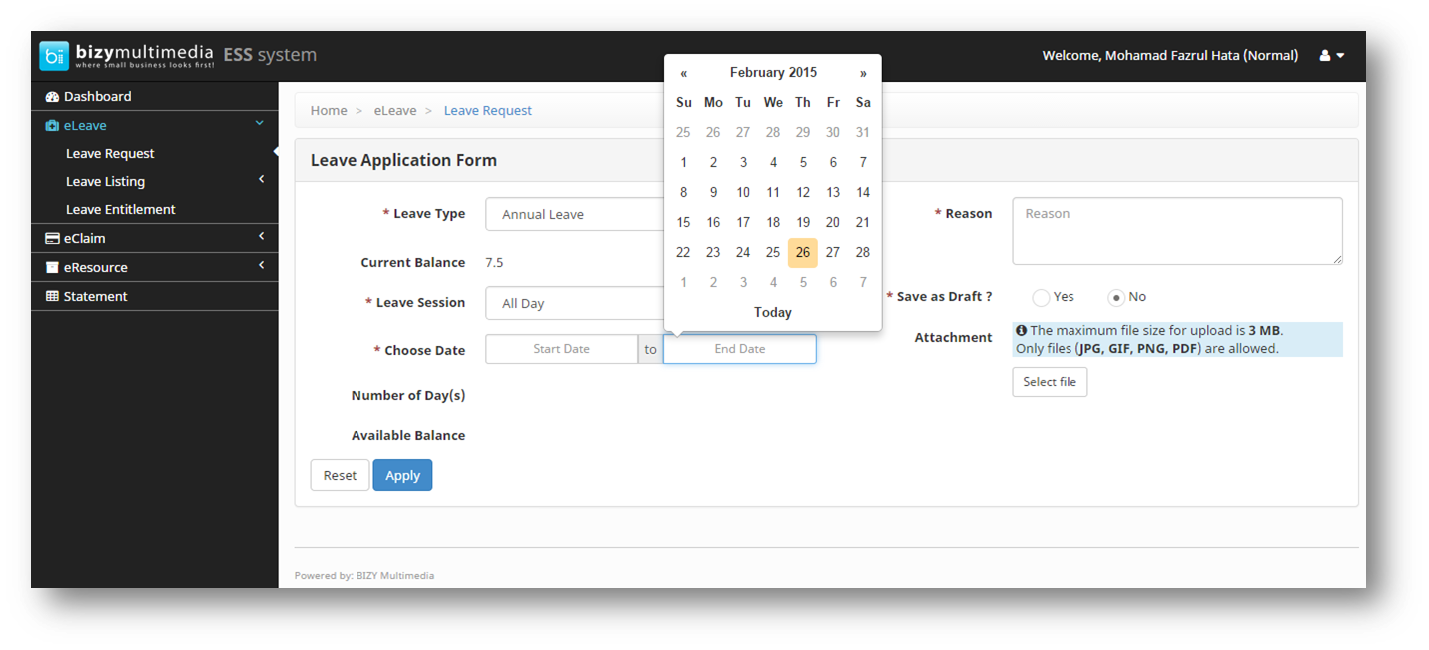Open Leave Entitlement menu item
The width and height of the screenshot is (1429, 650).
120,210
